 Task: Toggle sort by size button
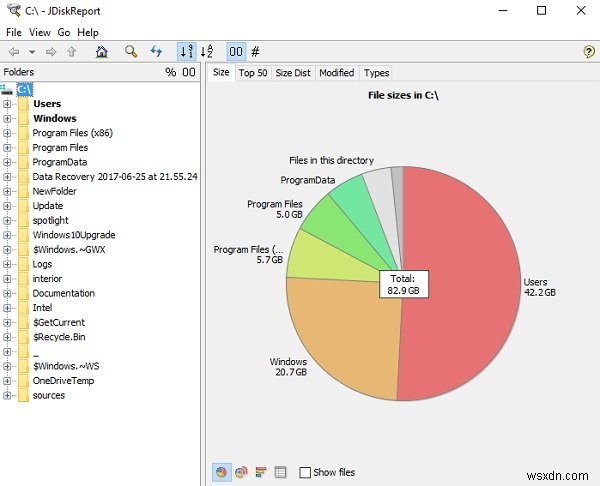click(187, 51)
